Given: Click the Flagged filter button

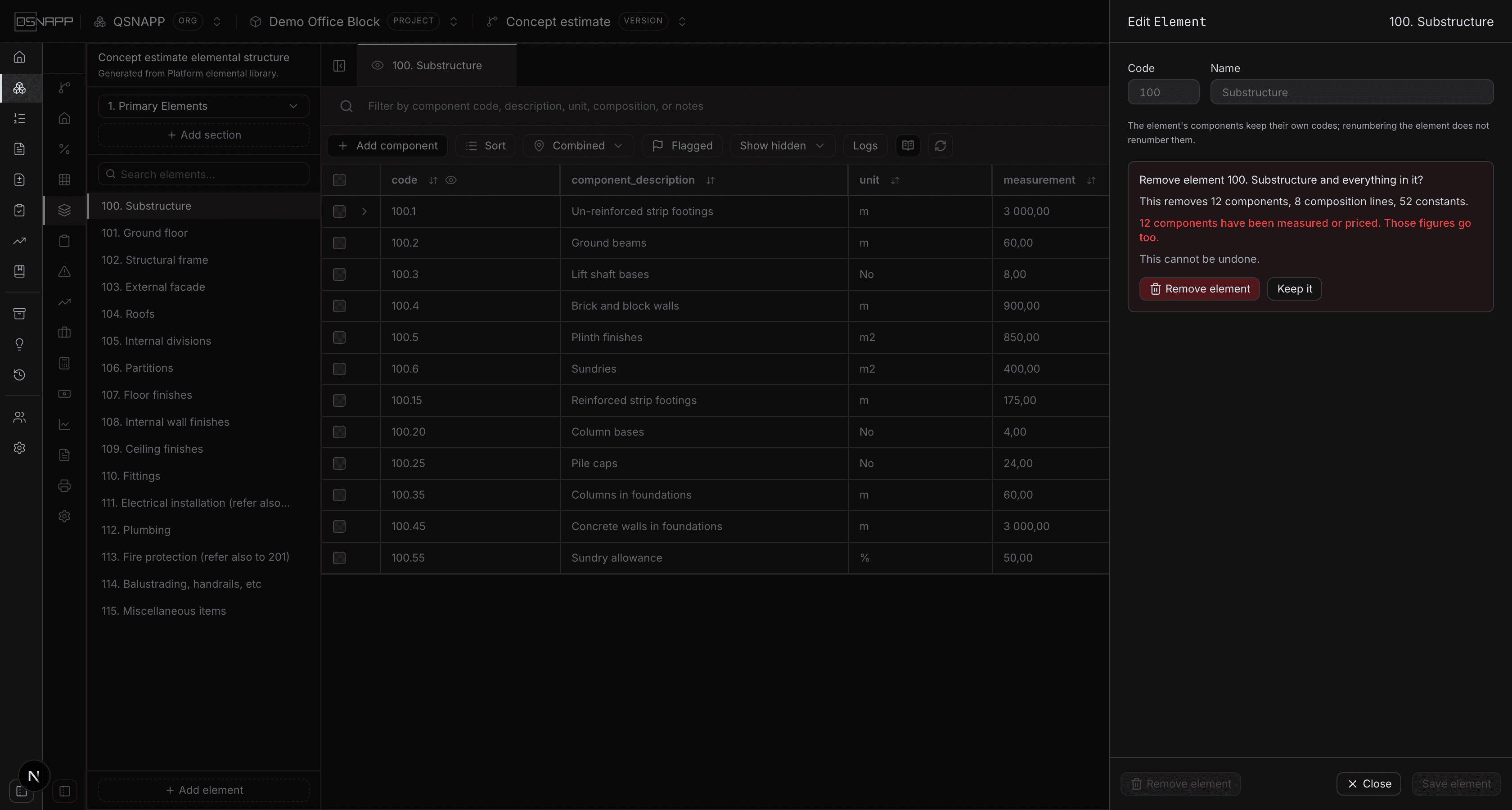Looking at the screenshot, I should tap(682, 145).
